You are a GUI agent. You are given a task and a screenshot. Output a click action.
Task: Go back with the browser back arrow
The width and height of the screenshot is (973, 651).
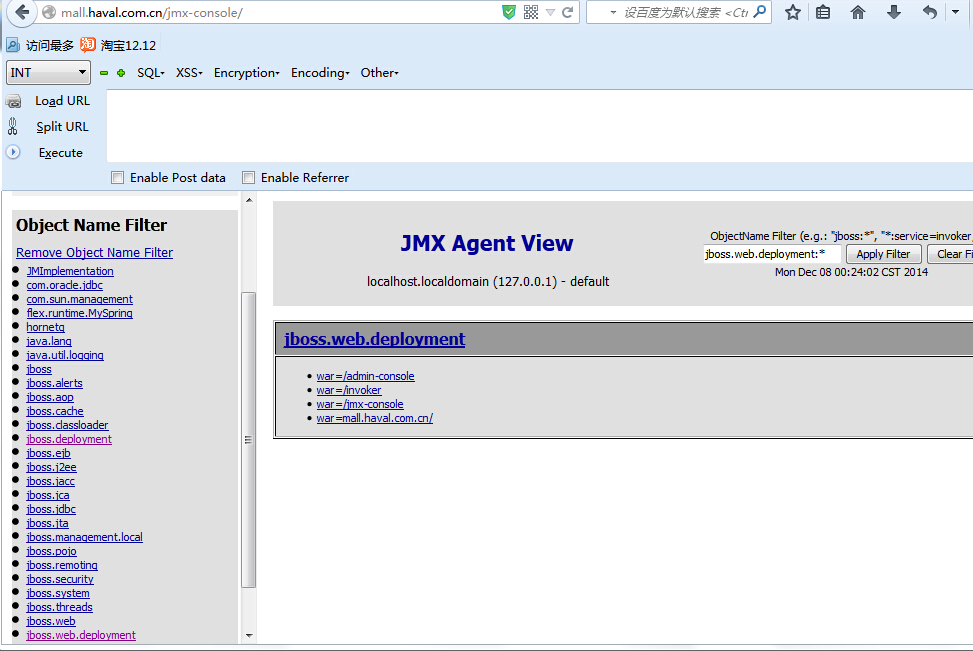[22, 12]
